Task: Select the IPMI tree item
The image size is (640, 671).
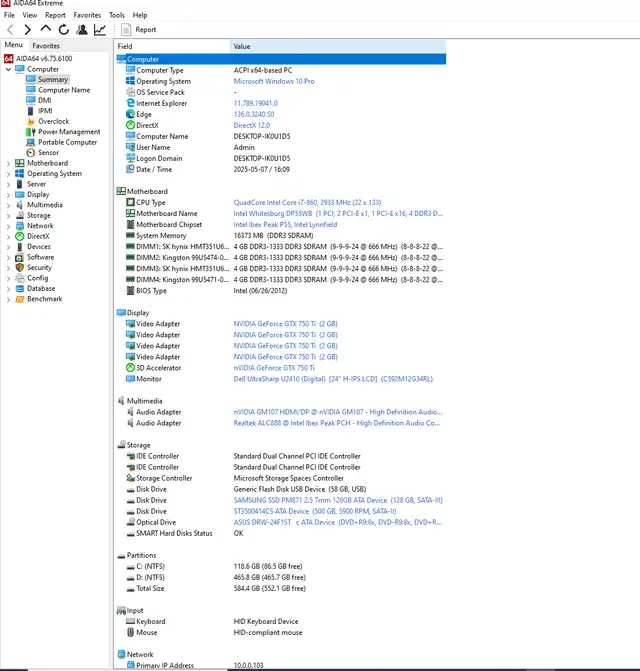Action: click(x=39, y=110)
